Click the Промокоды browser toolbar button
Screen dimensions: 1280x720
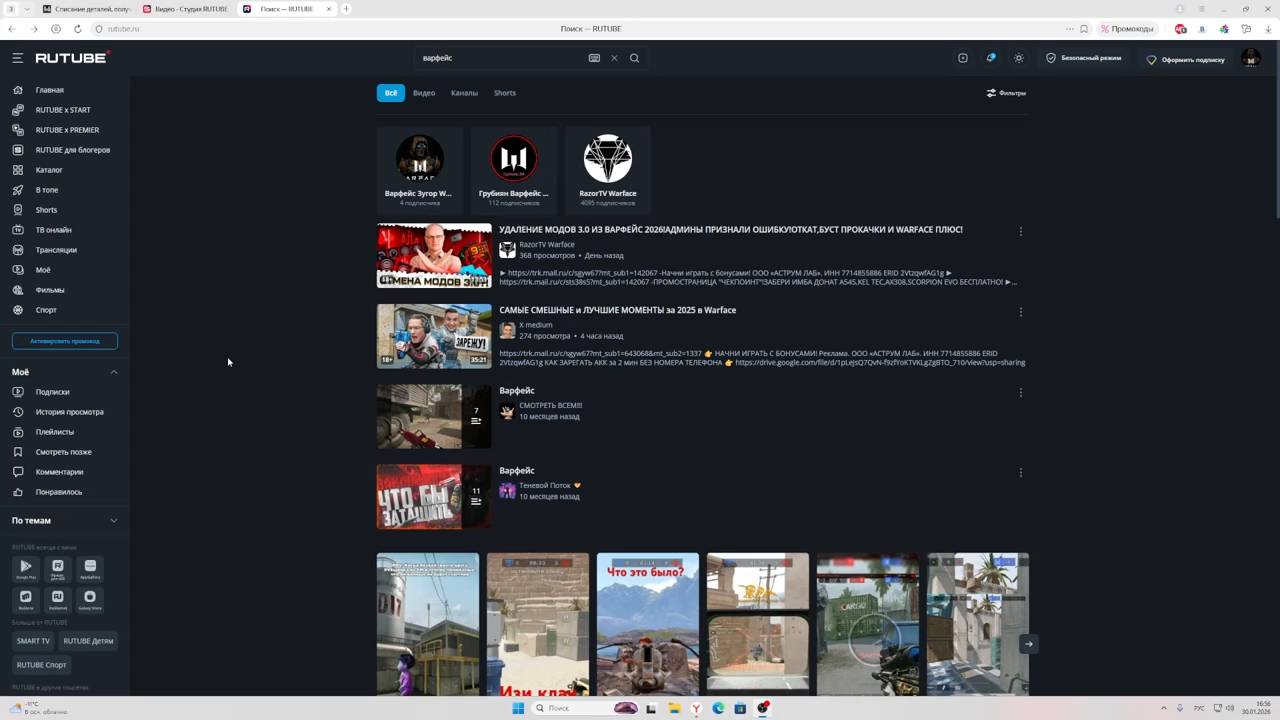pyautogui.click(x=1127, y=29)
